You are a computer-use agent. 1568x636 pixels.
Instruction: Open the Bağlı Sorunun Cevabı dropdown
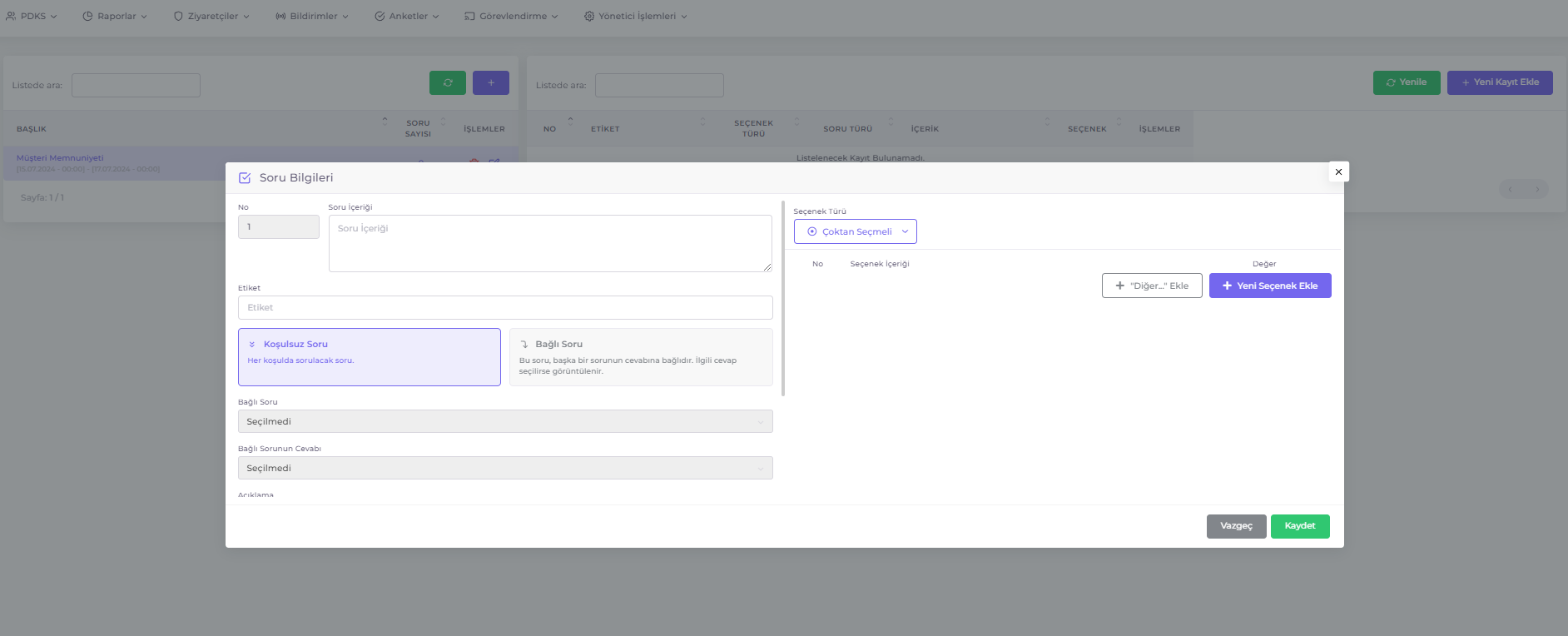(x=505, y=468)
